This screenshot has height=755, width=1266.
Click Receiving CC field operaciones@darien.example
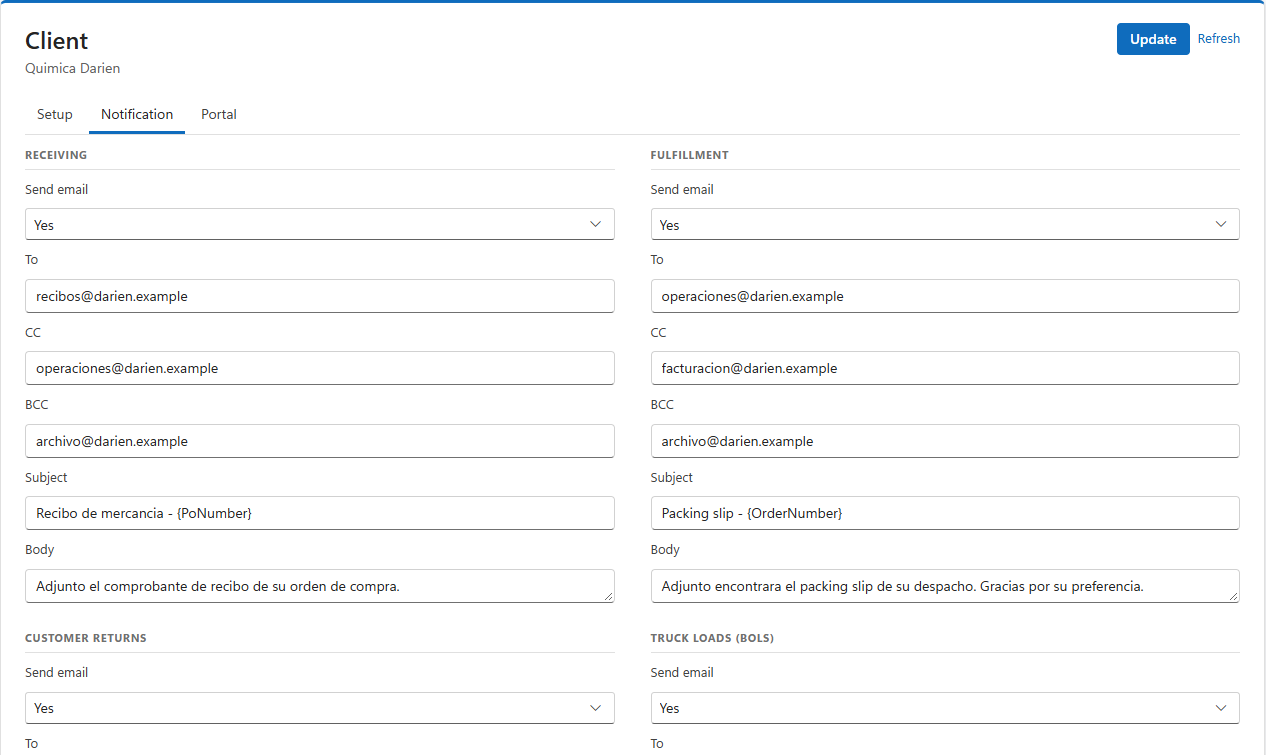click(x=320, y=368)
